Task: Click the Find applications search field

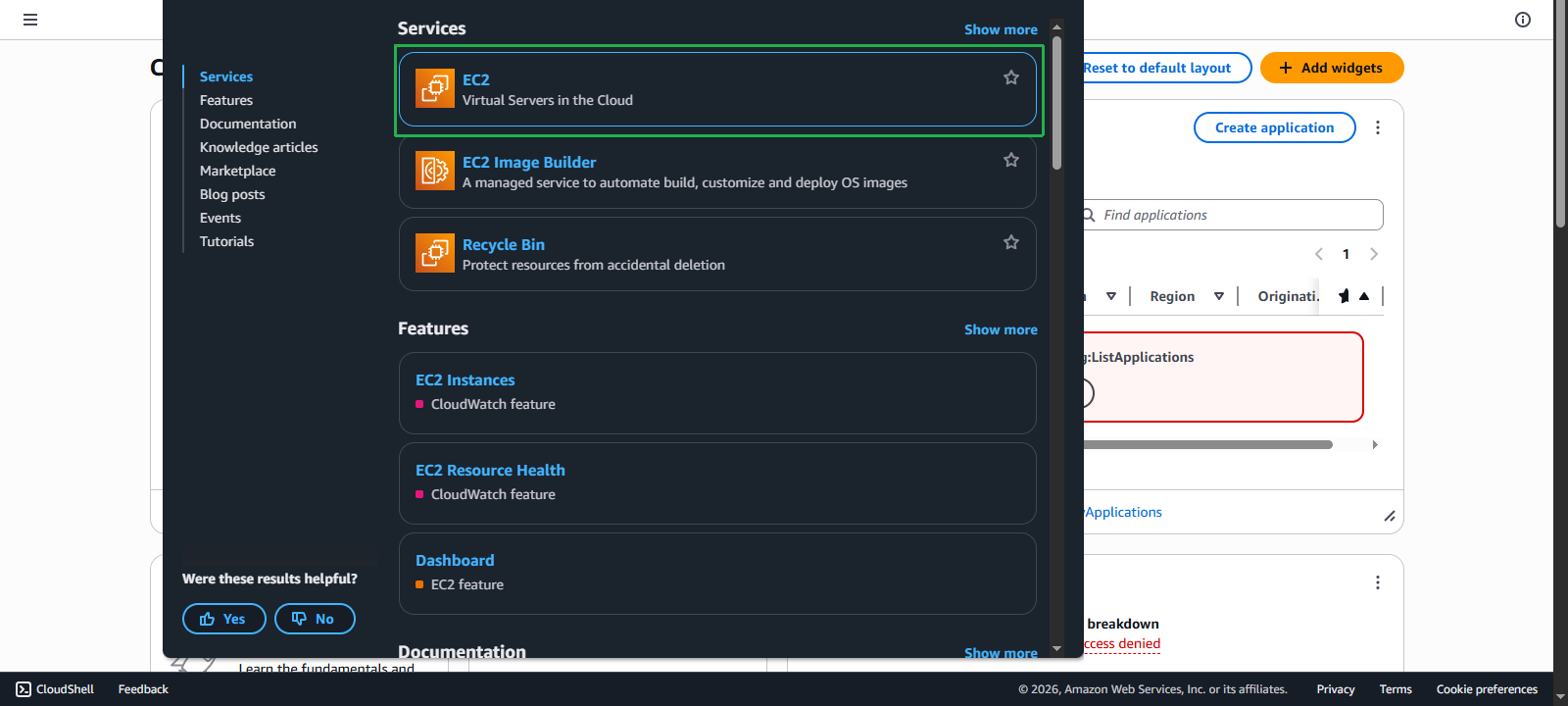Action: (1235, 215)
